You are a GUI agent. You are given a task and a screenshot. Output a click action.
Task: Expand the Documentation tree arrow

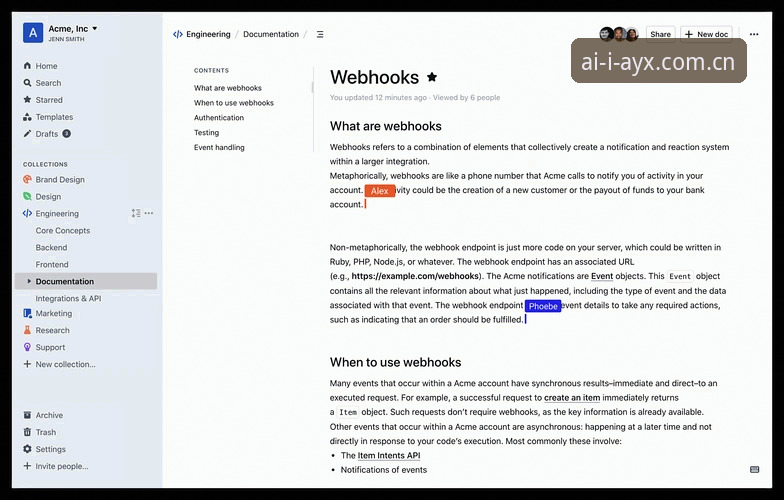tap(29, 281)
